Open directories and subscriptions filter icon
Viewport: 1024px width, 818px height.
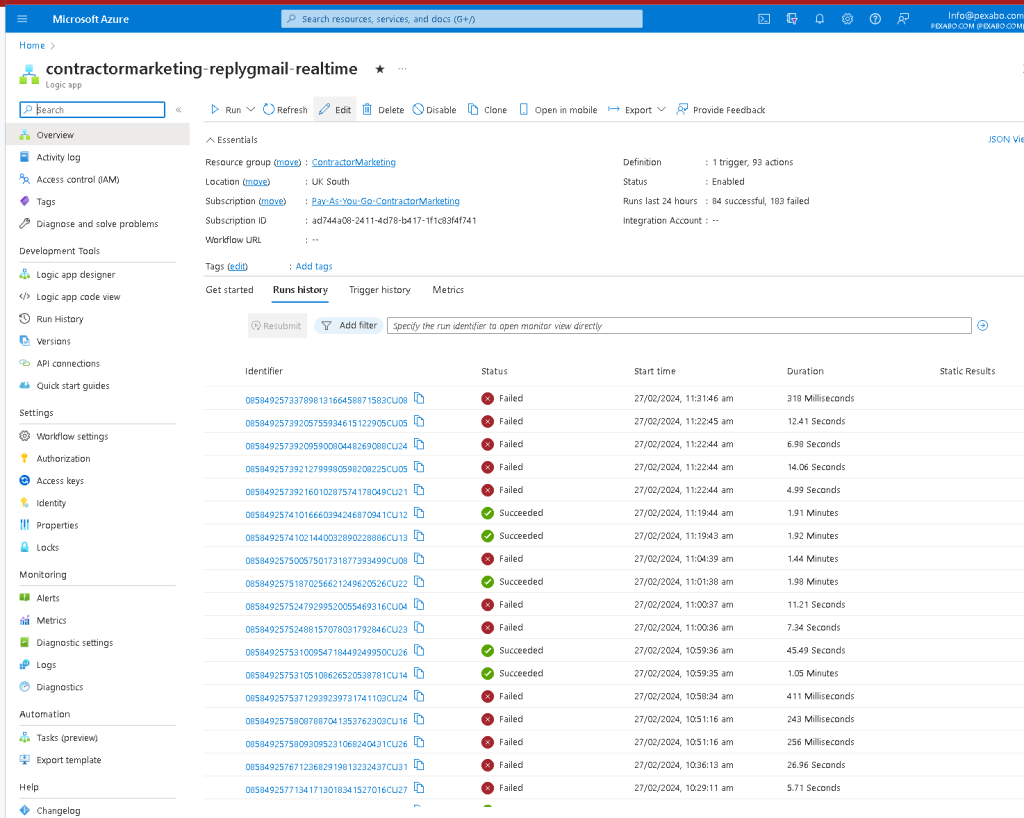pyautogui.click(x=792, y=19)
